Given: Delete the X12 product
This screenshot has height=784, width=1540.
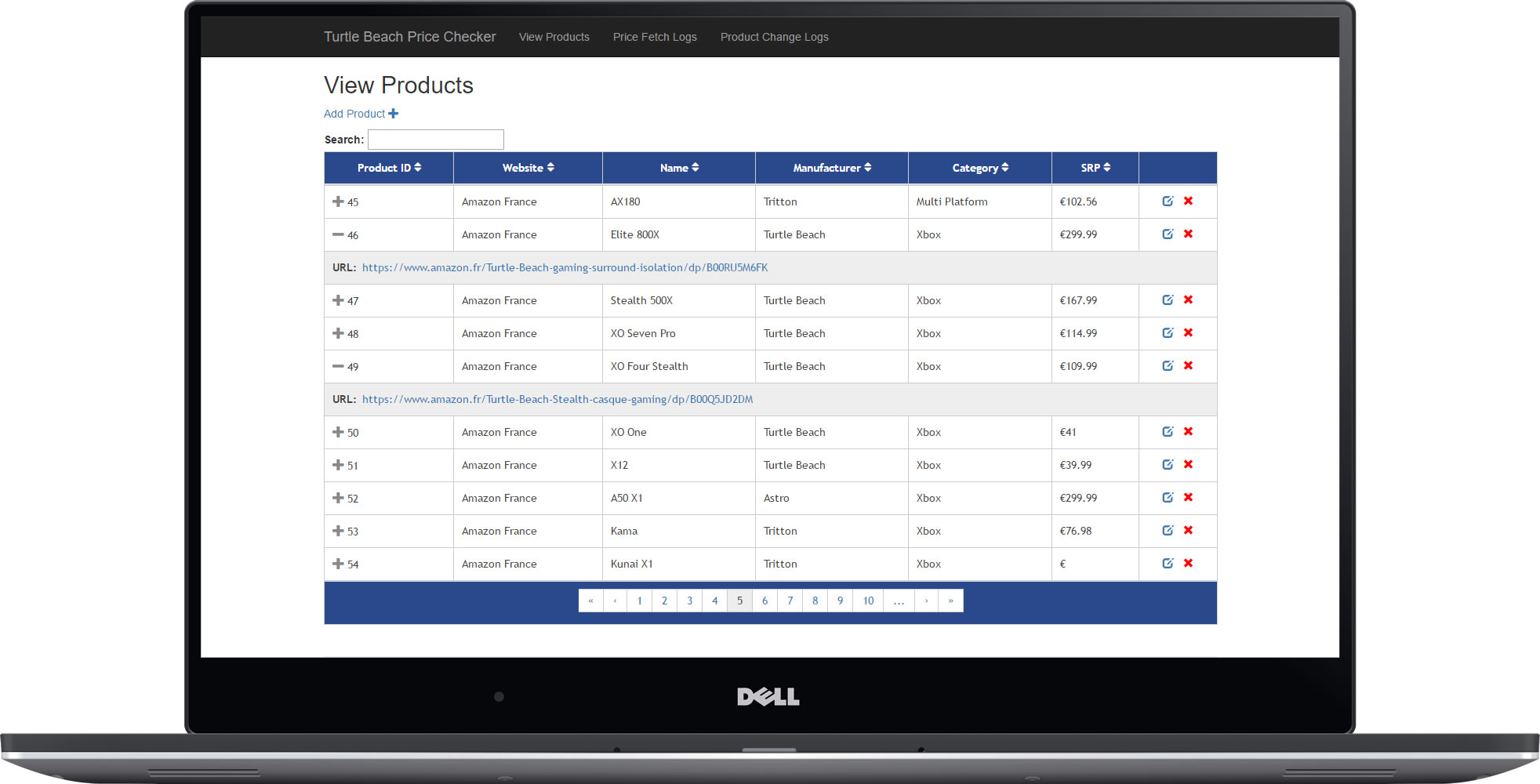Looking at the screenshot, I should coord(1189,464).
